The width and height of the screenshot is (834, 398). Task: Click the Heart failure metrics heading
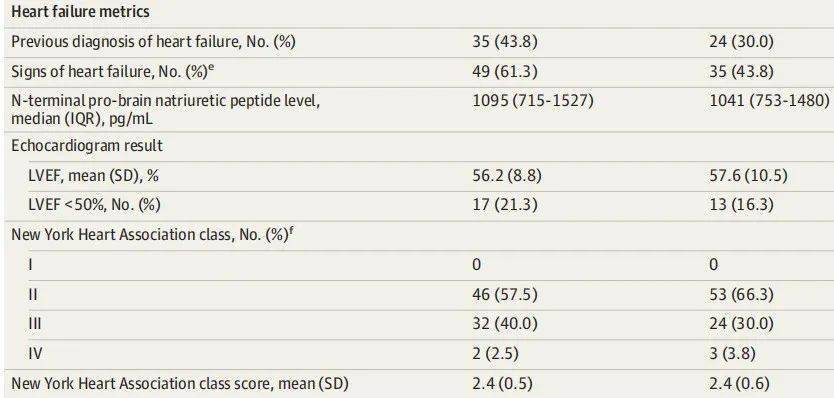click(x=80, y=12)
